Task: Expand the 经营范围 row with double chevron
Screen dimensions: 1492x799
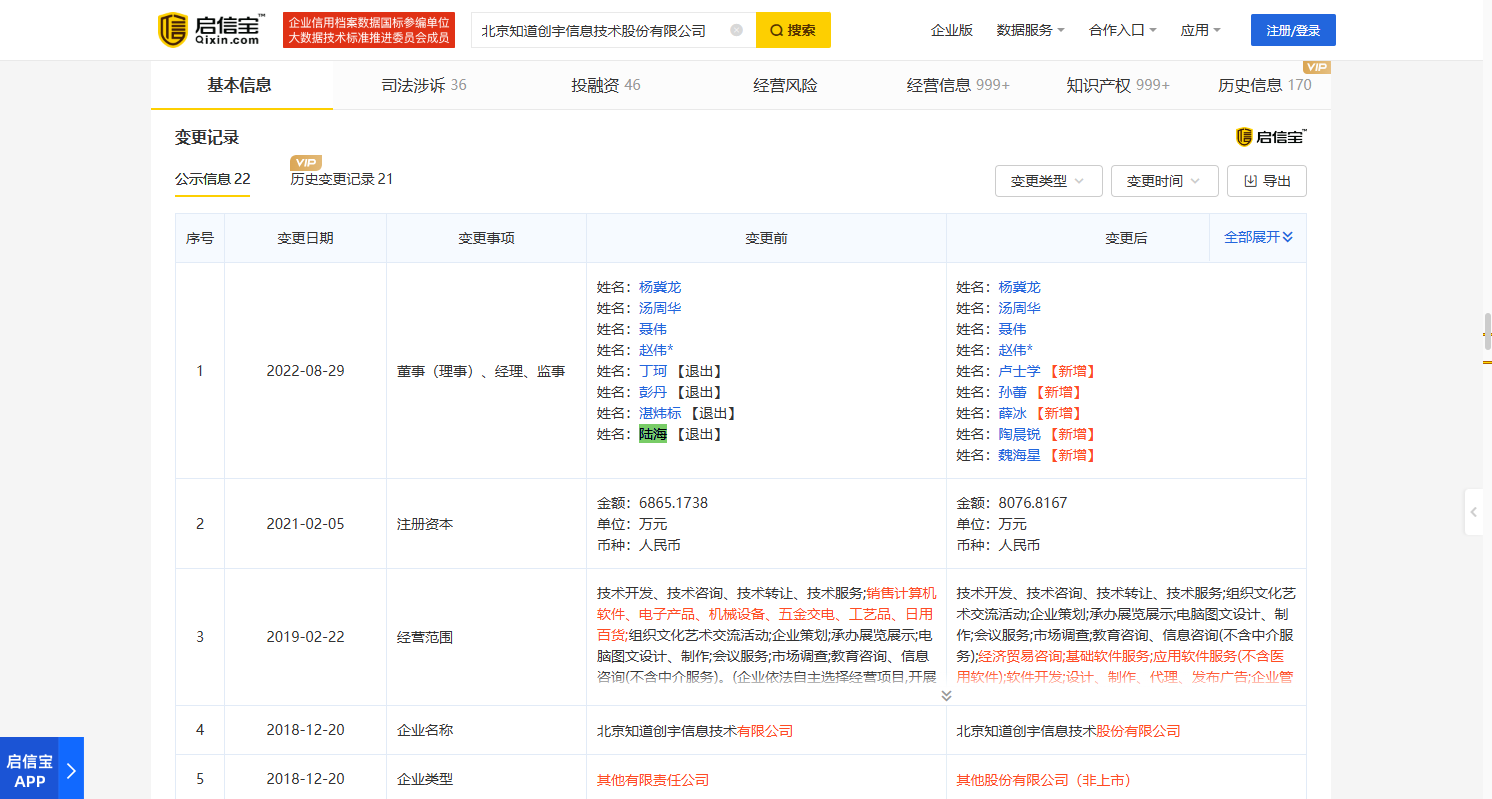Action: (946, 695)
